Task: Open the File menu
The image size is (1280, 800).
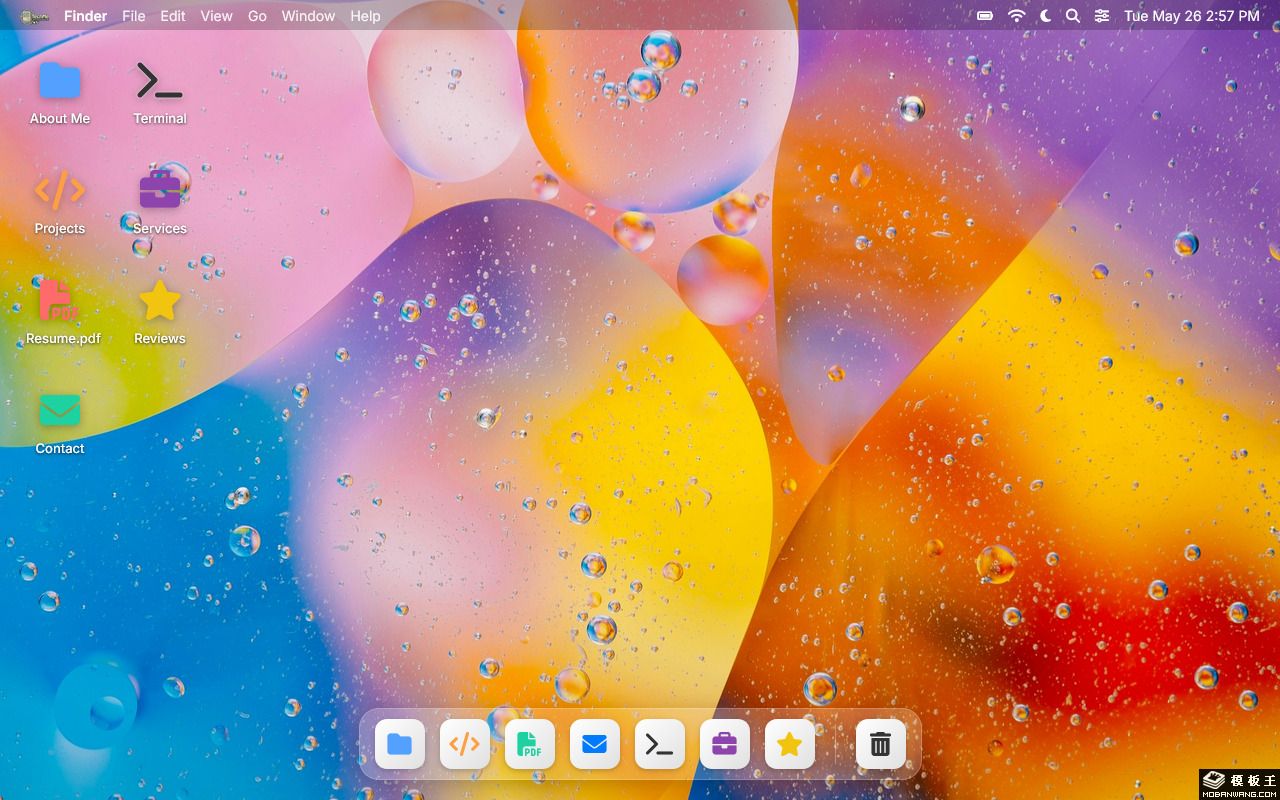Action: point(134,16)
